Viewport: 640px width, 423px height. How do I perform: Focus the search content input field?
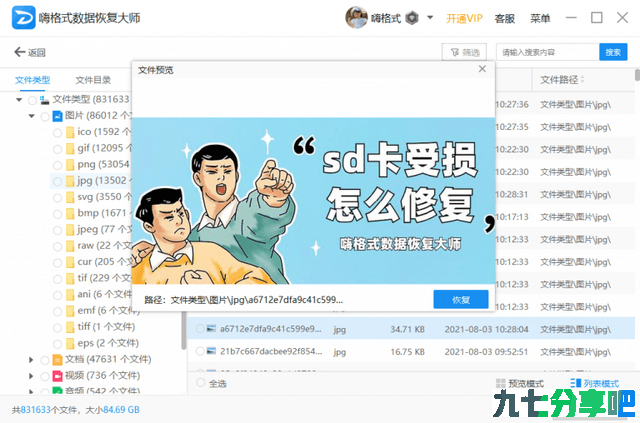[x=547, y=52]
